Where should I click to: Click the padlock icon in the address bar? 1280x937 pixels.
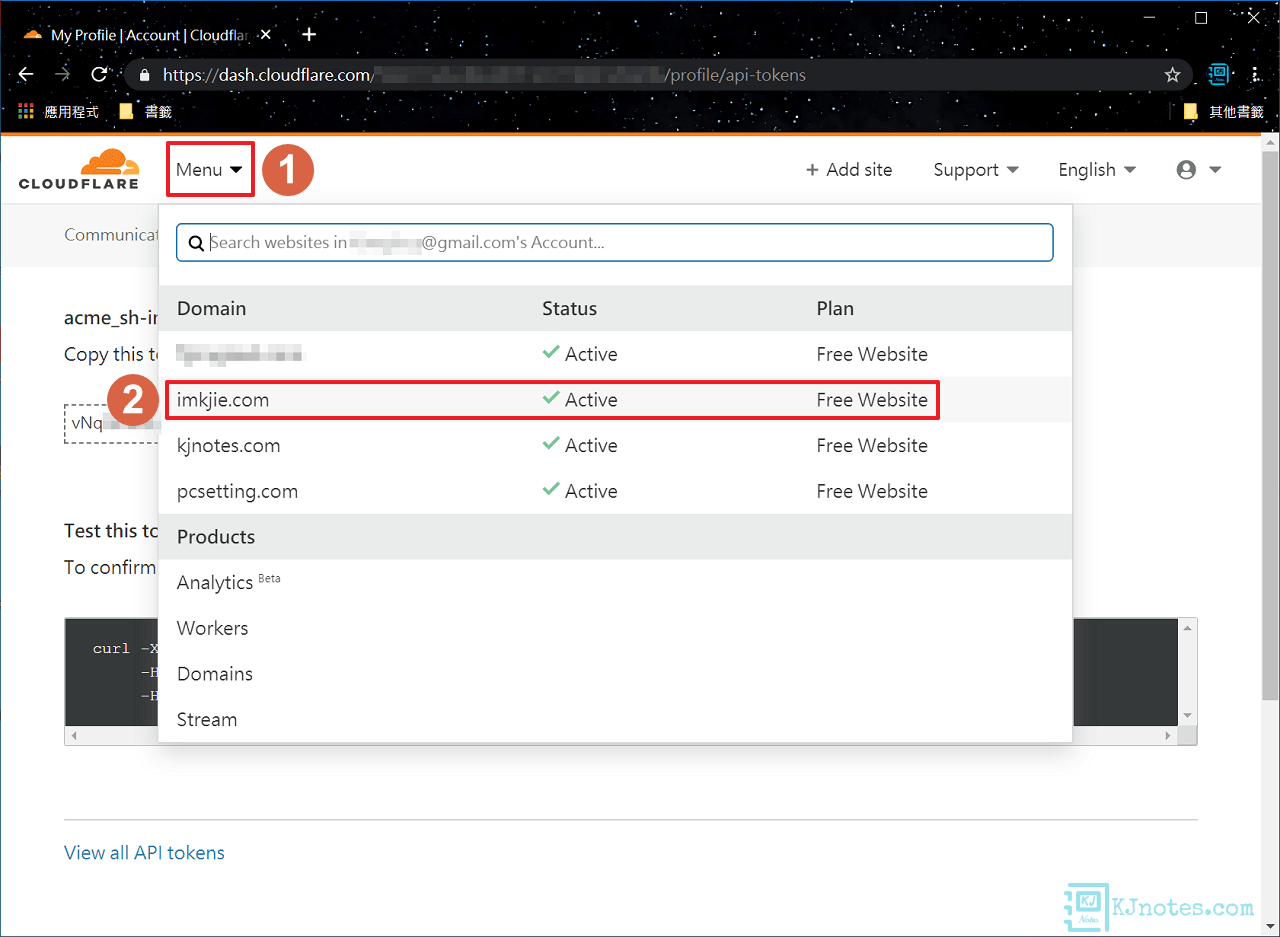point(145,75)
